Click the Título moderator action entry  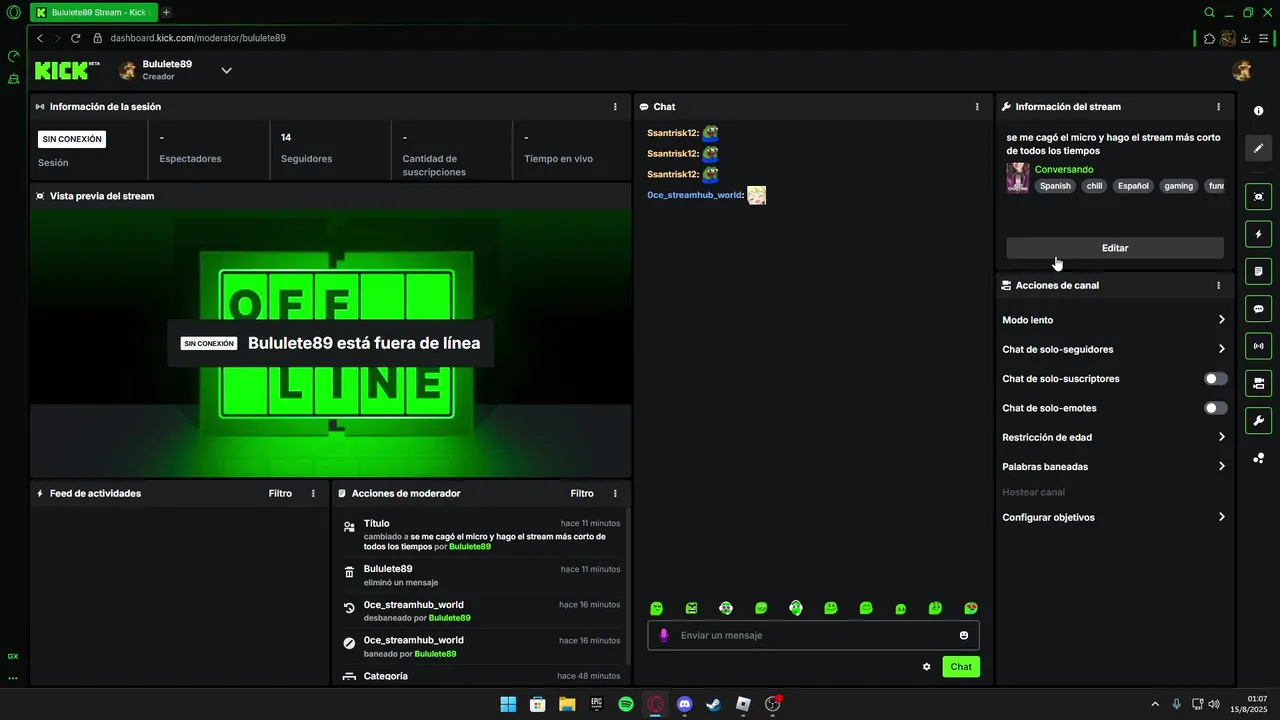tap(481, 535)
